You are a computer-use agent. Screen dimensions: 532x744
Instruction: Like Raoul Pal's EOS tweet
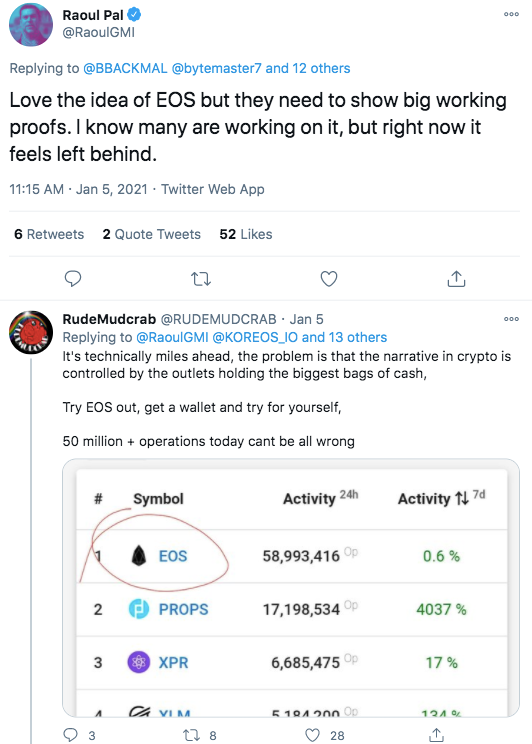click(329, 279)
